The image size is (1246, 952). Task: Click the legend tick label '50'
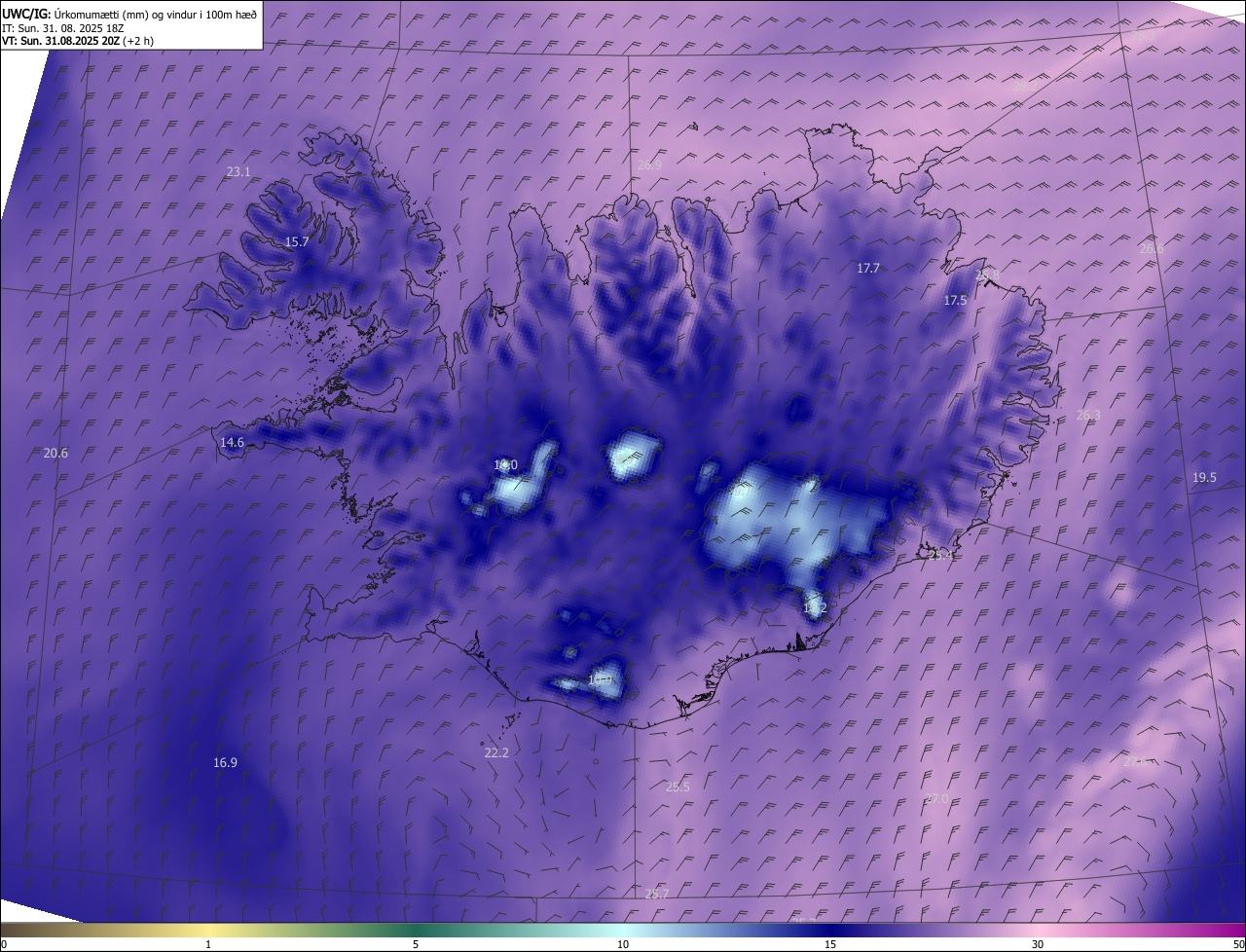1238,944
